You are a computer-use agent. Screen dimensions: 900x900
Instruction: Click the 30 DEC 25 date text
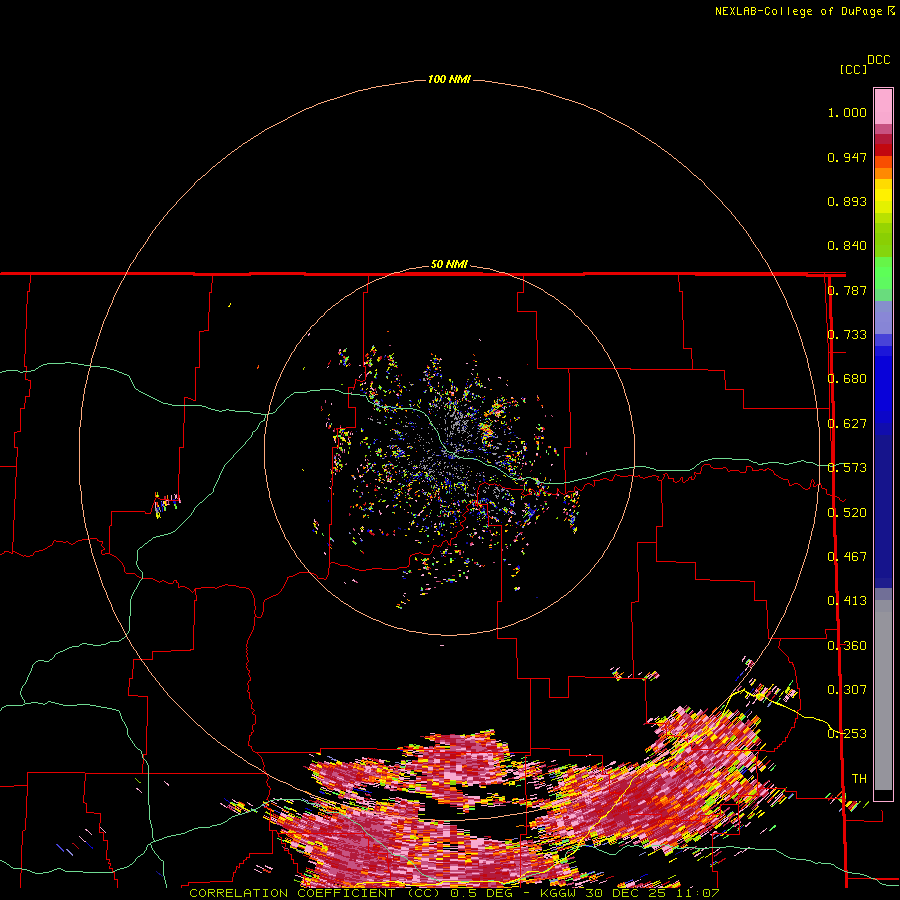pos(627,893)
